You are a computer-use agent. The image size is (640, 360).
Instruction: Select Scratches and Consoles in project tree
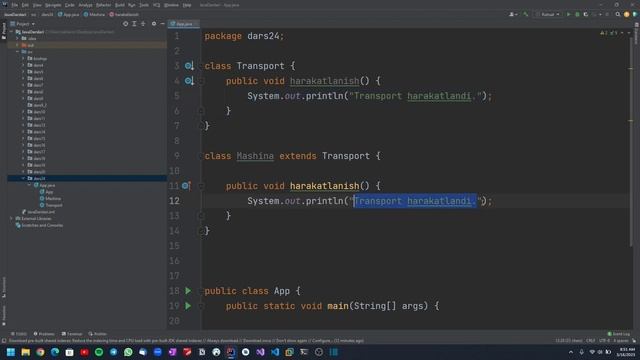pyautogui.click(x=39, y=225)
